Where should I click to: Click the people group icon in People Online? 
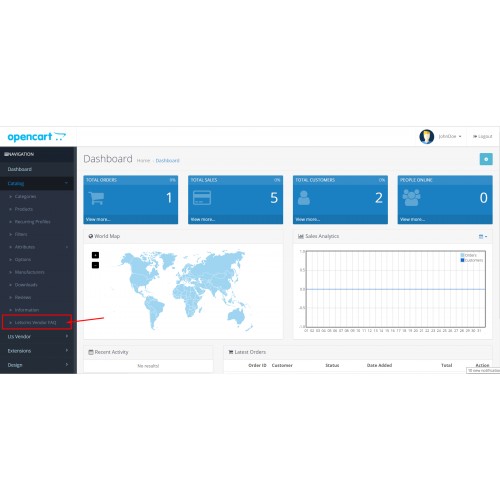411,198
